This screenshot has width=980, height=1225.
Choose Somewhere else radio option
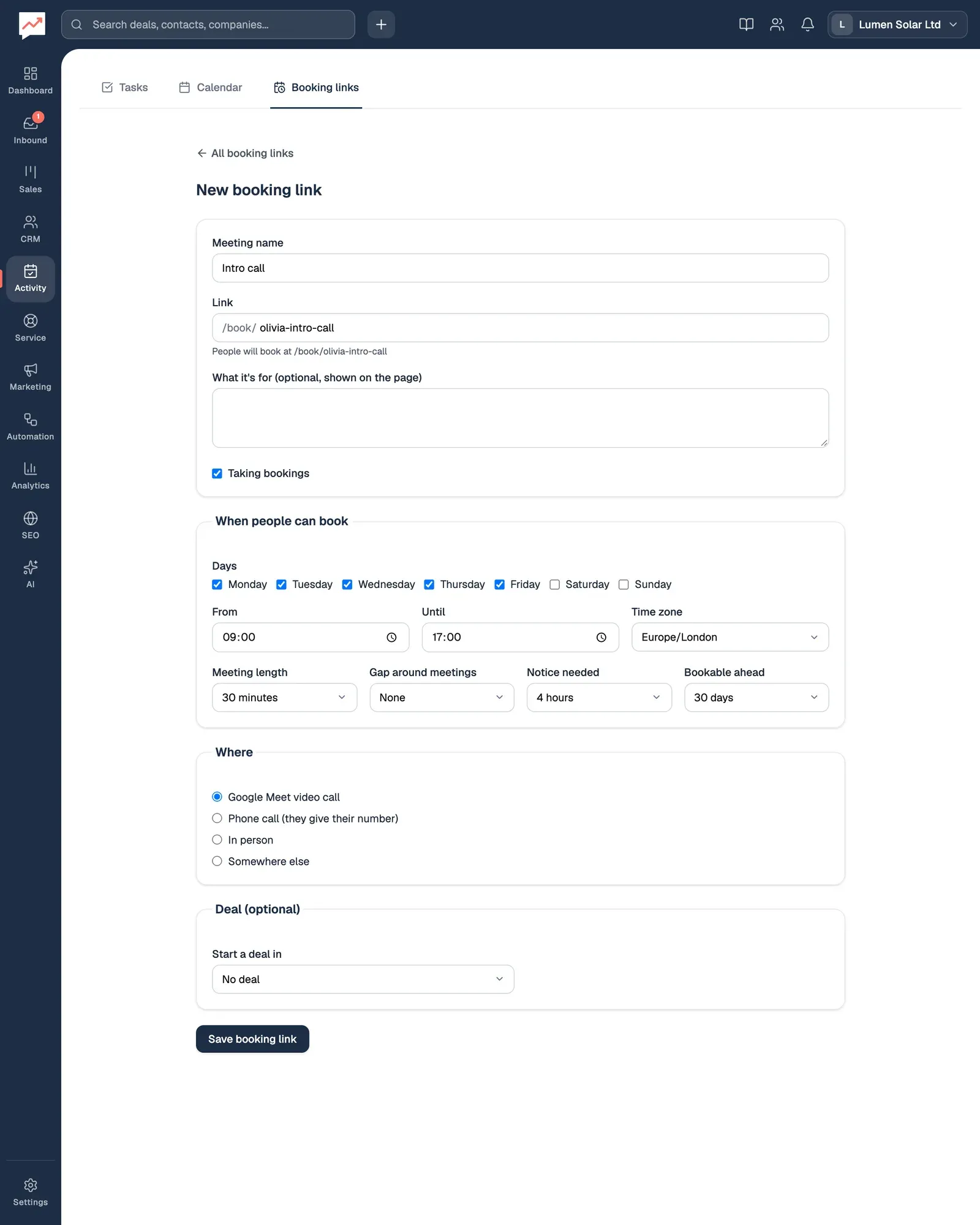click(x=217, y=861)
